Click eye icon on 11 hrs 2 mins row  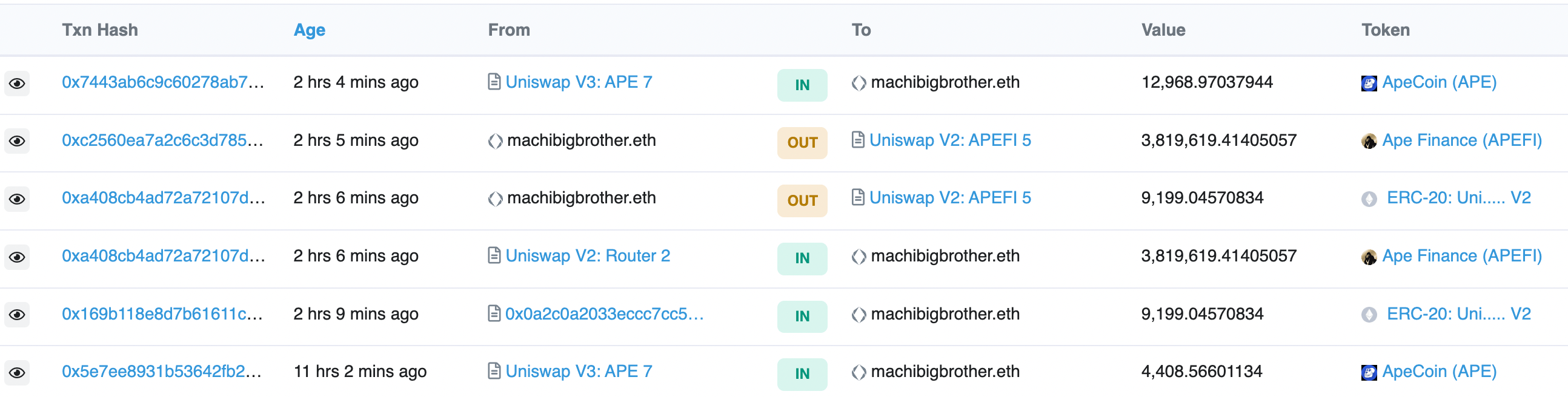click(x=17, y=373)
